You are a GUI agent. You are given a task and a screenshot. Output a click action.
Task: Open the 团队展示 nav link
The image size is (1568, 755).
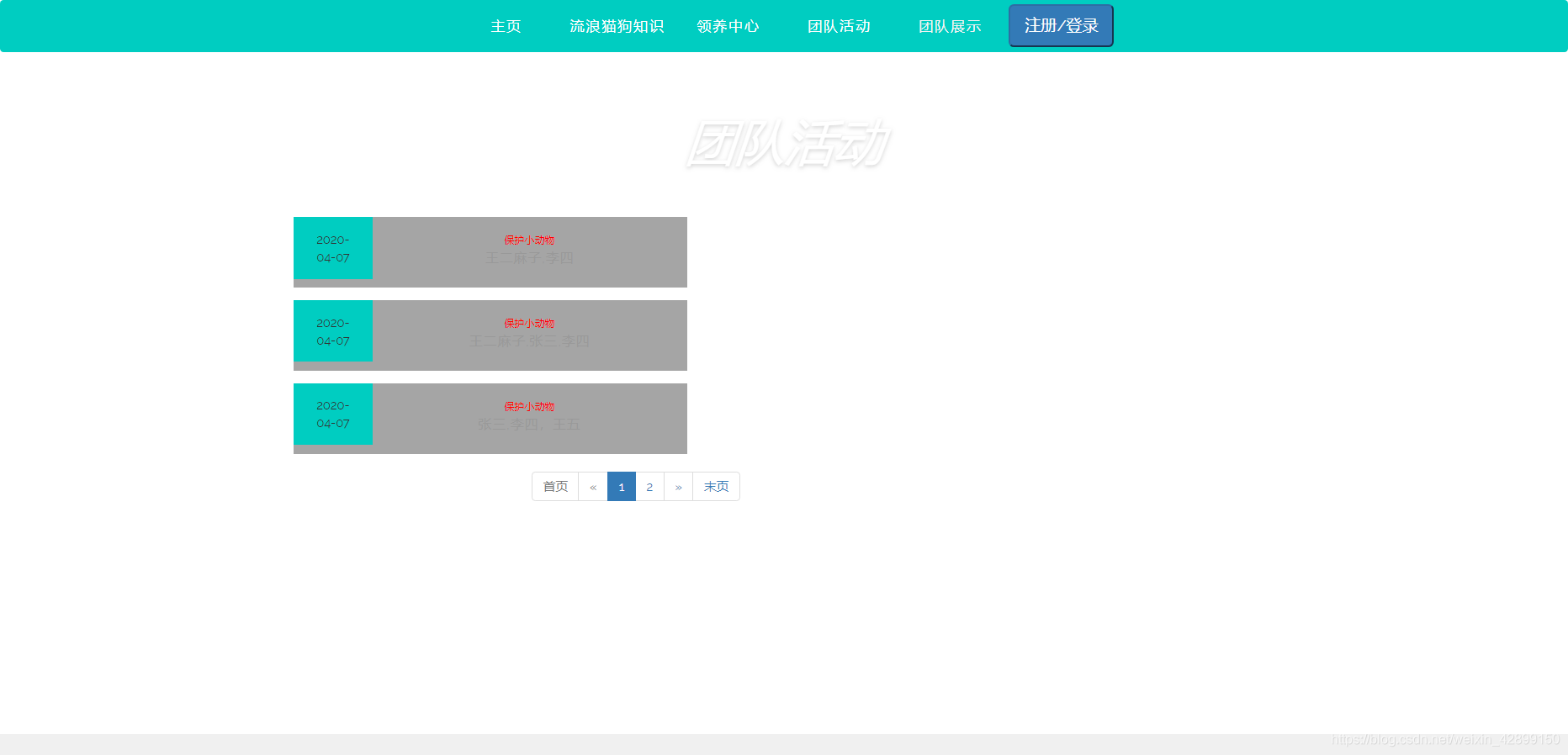950,26
